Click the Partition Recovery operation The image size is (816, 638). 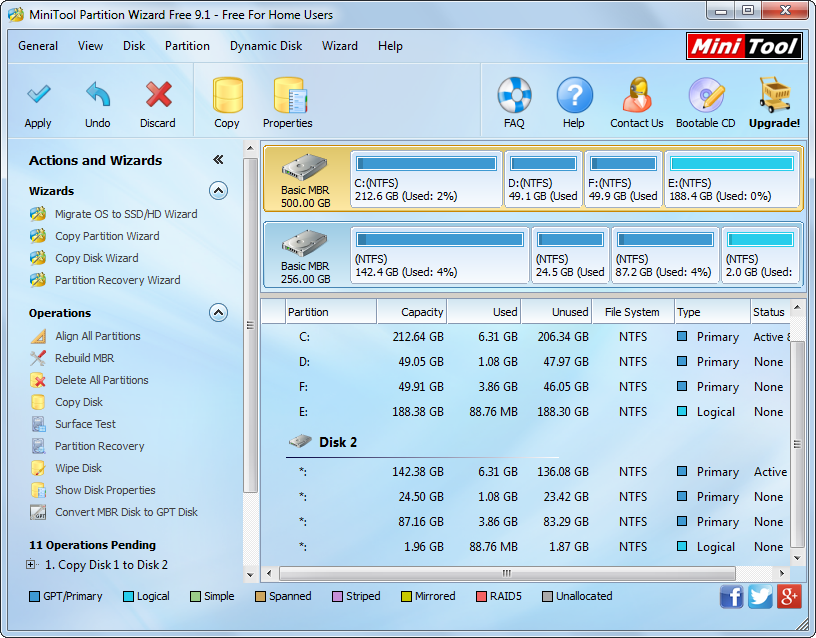click(x=100, y=446)
